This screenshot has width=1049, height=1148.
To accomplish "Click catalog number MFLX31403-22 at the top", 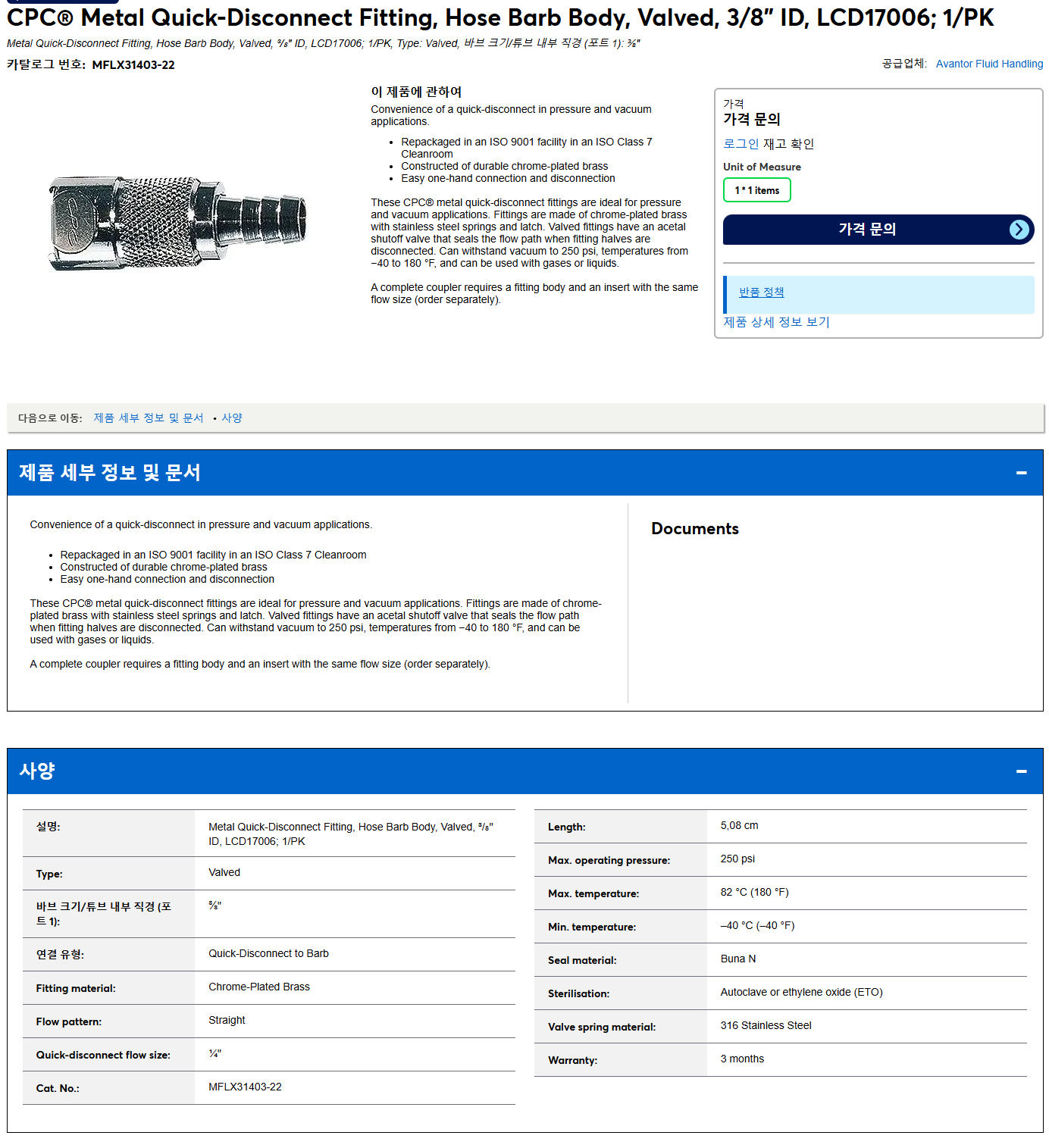I will pyautogui.click(x=133, y=65).
